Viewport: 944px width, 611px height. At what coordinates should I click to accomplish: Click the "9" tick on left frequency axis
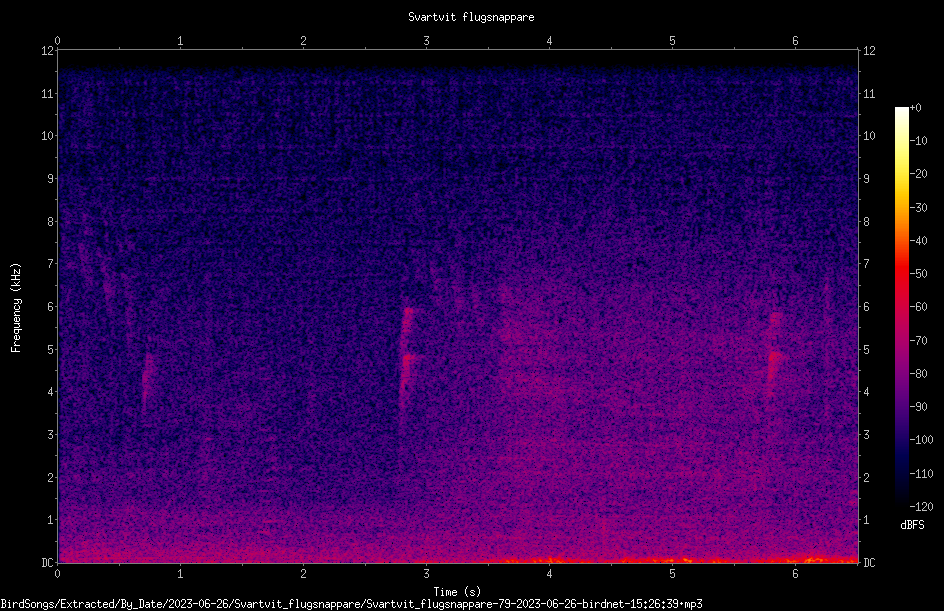click(x=51, y=179)
